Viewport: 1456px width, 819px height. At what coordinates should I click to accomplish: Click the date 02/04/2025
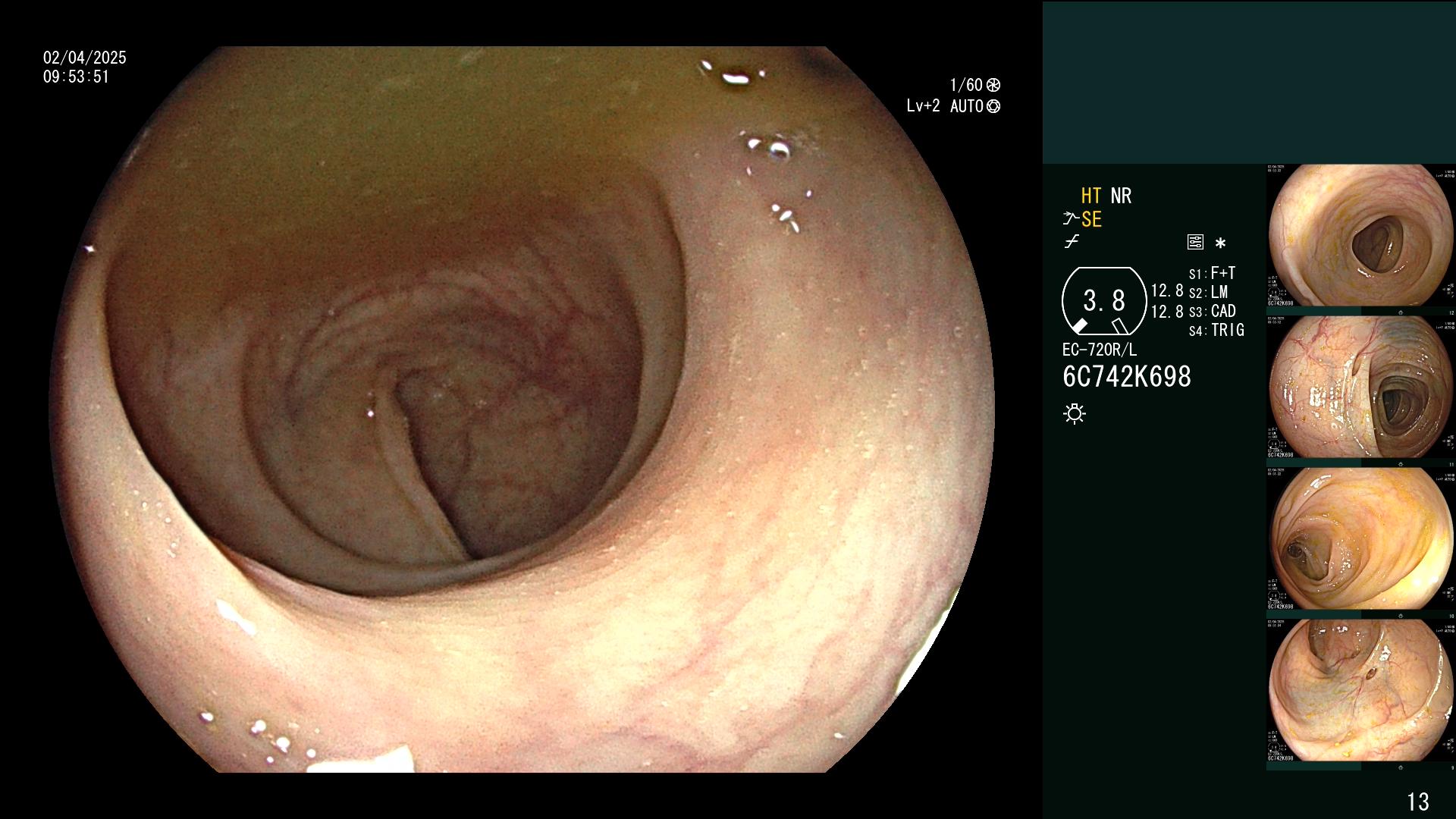point(85,58)
